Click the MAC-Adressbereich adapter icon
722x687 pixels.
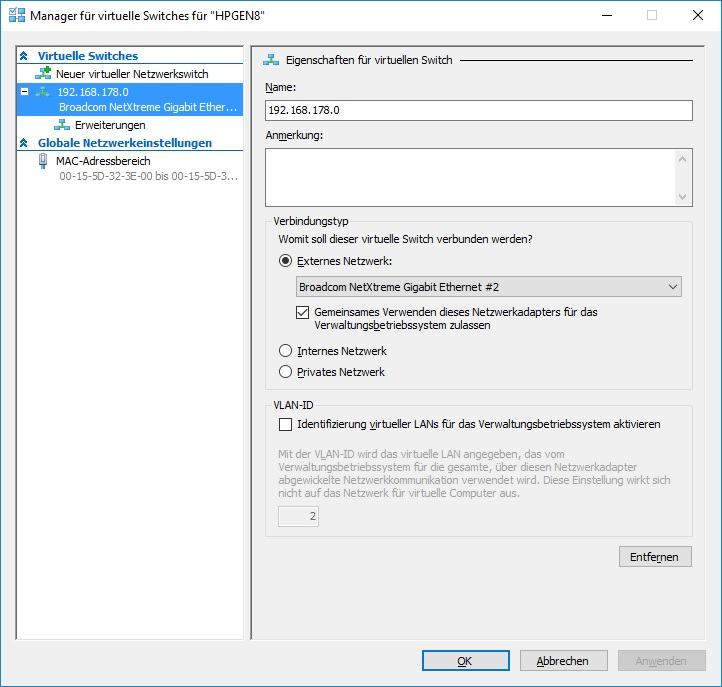43,161
